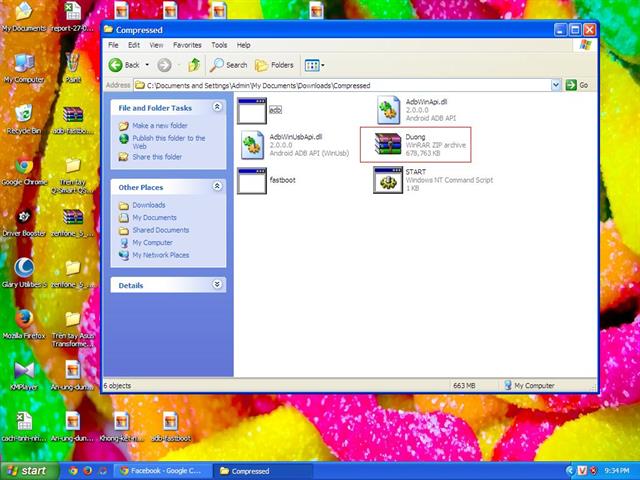Expand the Details panel
Screen dimensions: 640x480
tap(217, 284)
